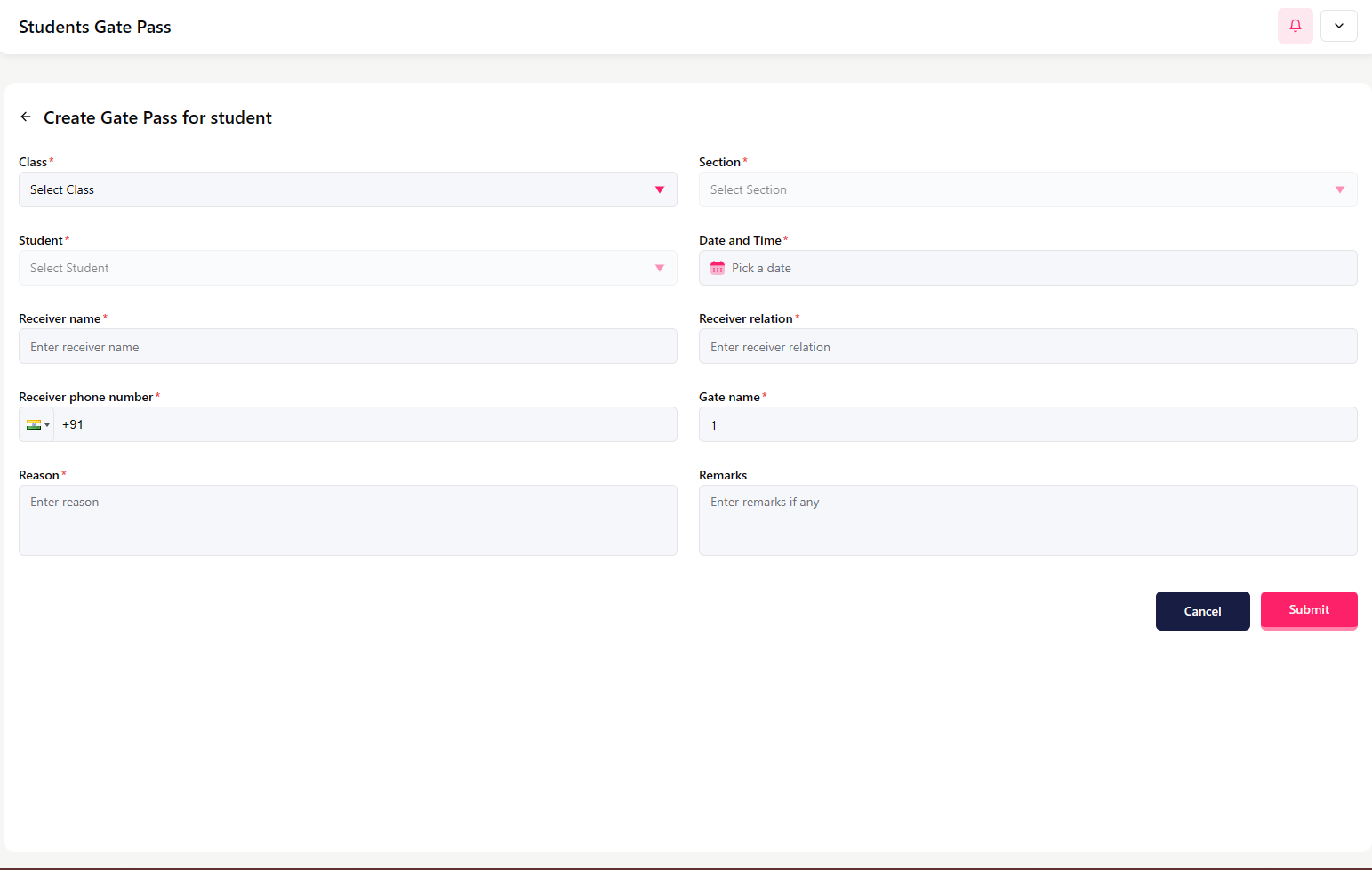Focus the Remarks text area
The image size is (1372, 870).
point(1028,520)
